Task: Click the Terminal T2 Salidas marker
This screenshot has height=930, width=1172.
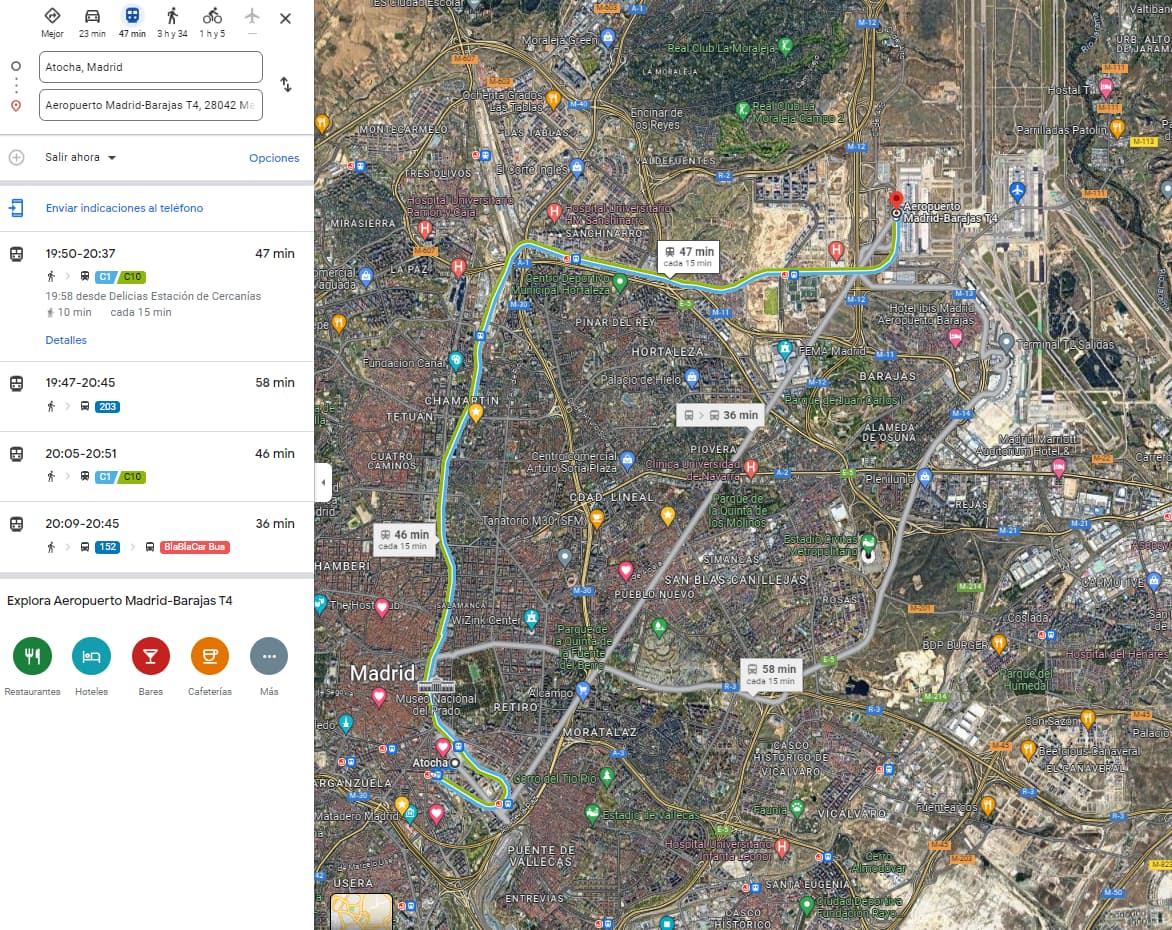Action: click(x=1007, y=343)
